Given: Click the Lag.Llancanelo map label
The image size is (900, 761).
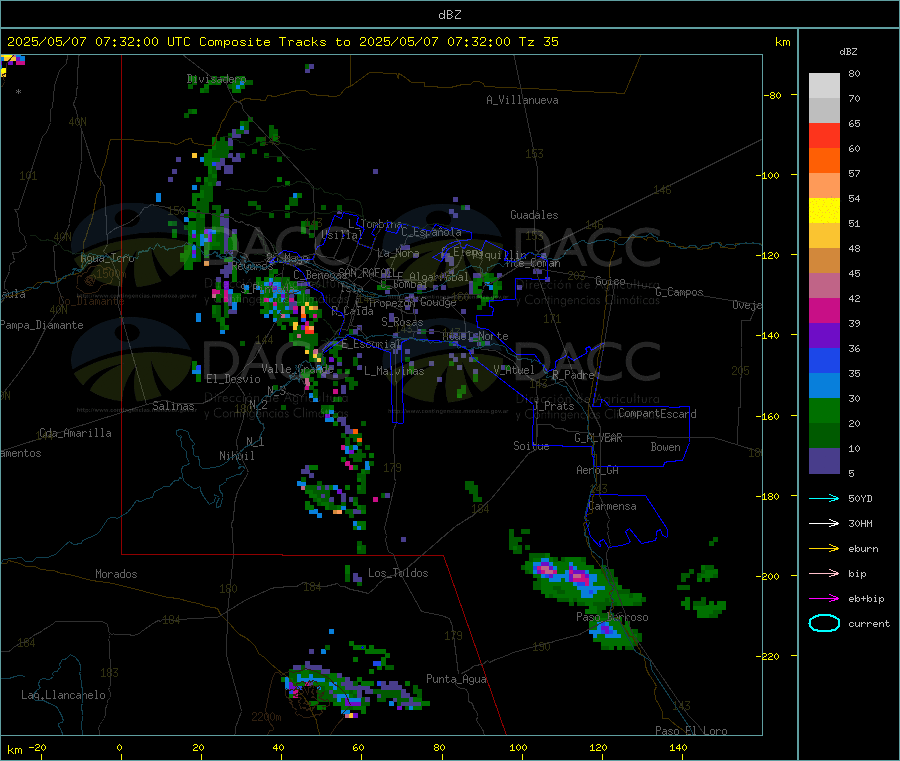Looking at the screenshot, I should [x=63, y=695].
